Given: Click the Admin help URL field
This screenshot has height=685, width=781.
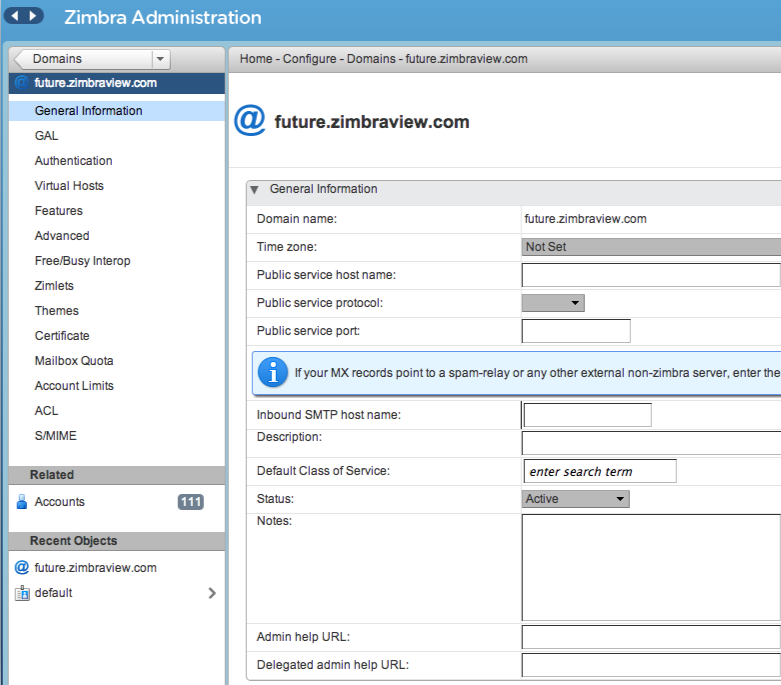Looking at the screenshot, I should pos(651,637).
